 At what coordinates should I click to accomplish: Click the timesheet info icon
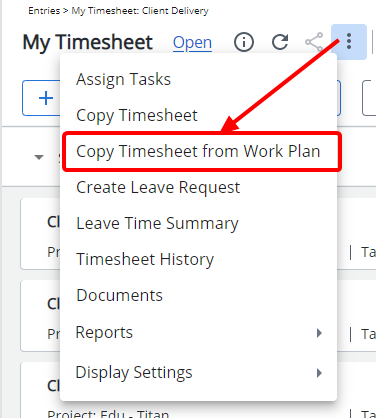coord(244,42)
